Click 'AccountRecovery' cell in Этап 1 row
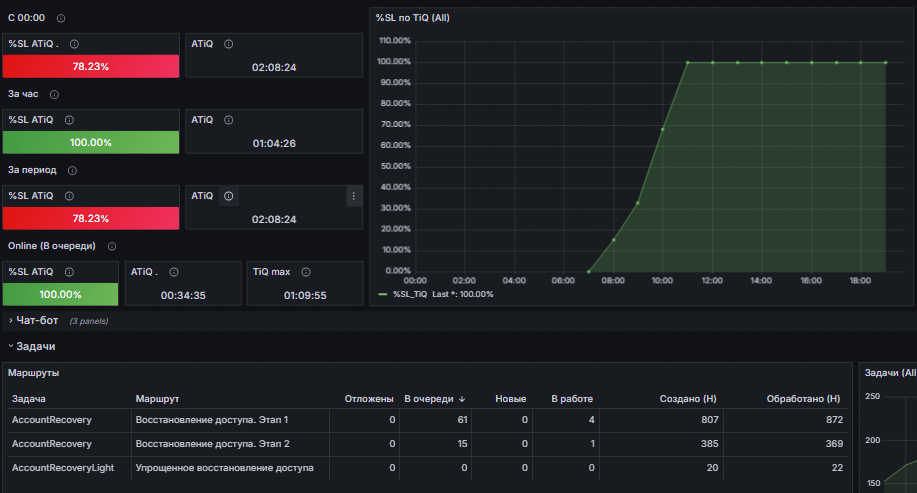This screenshot has height=493, width=917. point(51,420)
